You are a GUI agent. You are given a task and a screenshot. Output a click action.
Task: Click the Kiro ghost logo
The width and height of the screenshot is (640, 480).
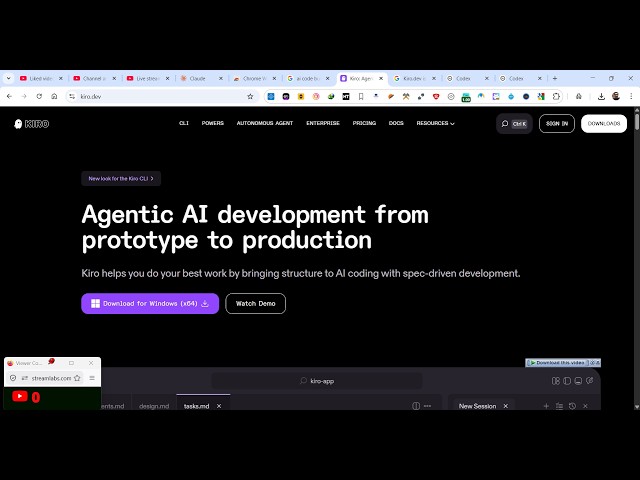point(31,124)
